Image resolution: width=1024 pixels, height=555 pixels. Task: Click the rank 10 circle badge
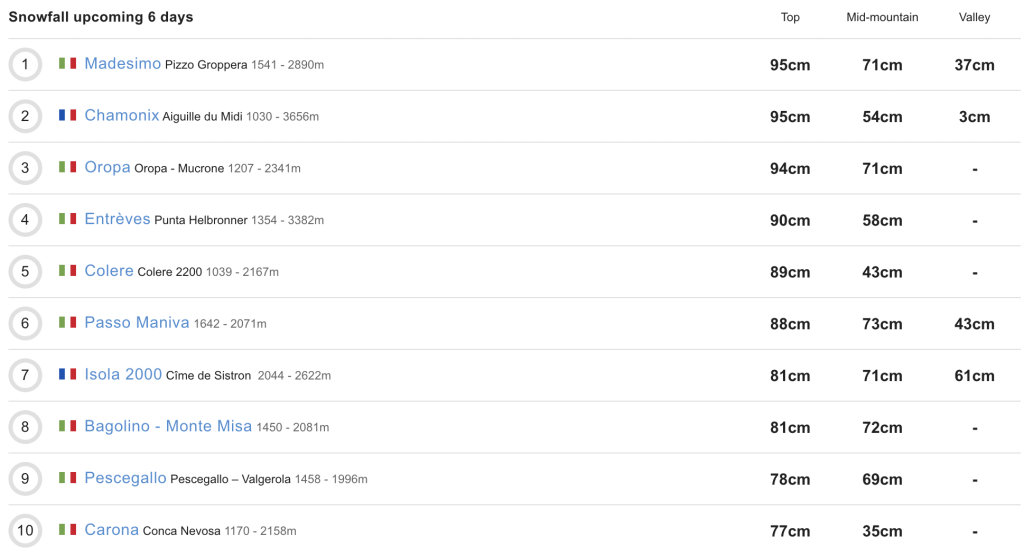pos(25,531)
